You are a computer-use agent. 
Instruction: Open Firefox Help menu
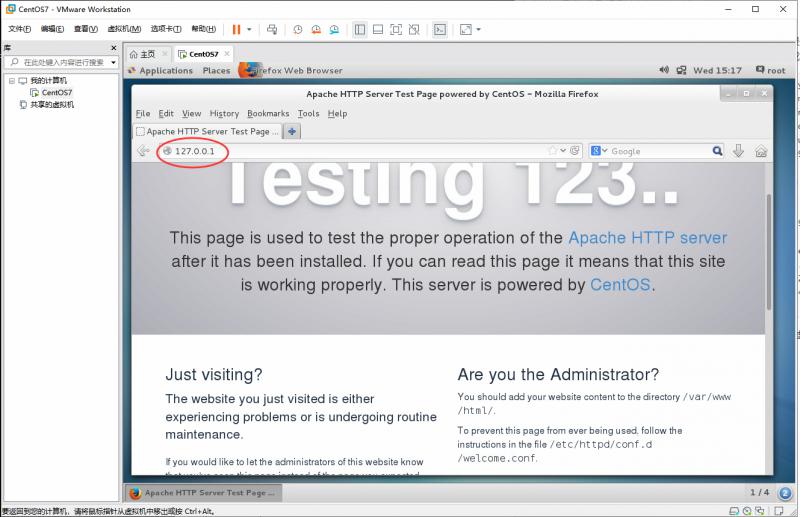337,113
